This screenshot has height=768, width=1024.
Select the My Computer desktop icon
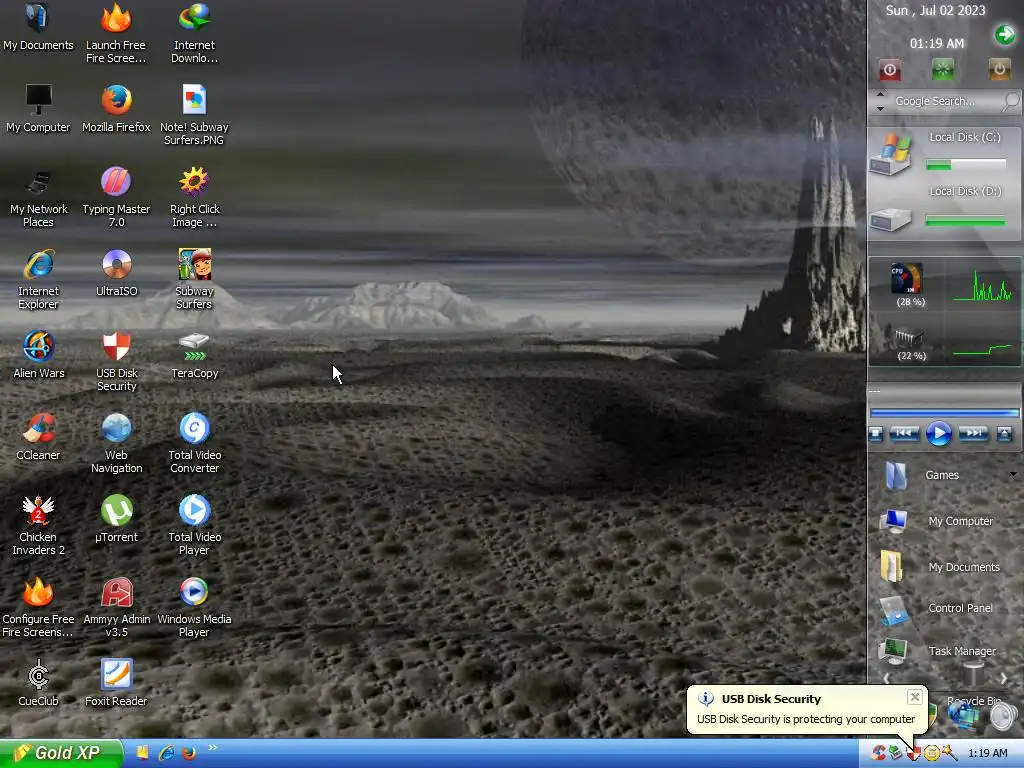click(x=38, y=108)
